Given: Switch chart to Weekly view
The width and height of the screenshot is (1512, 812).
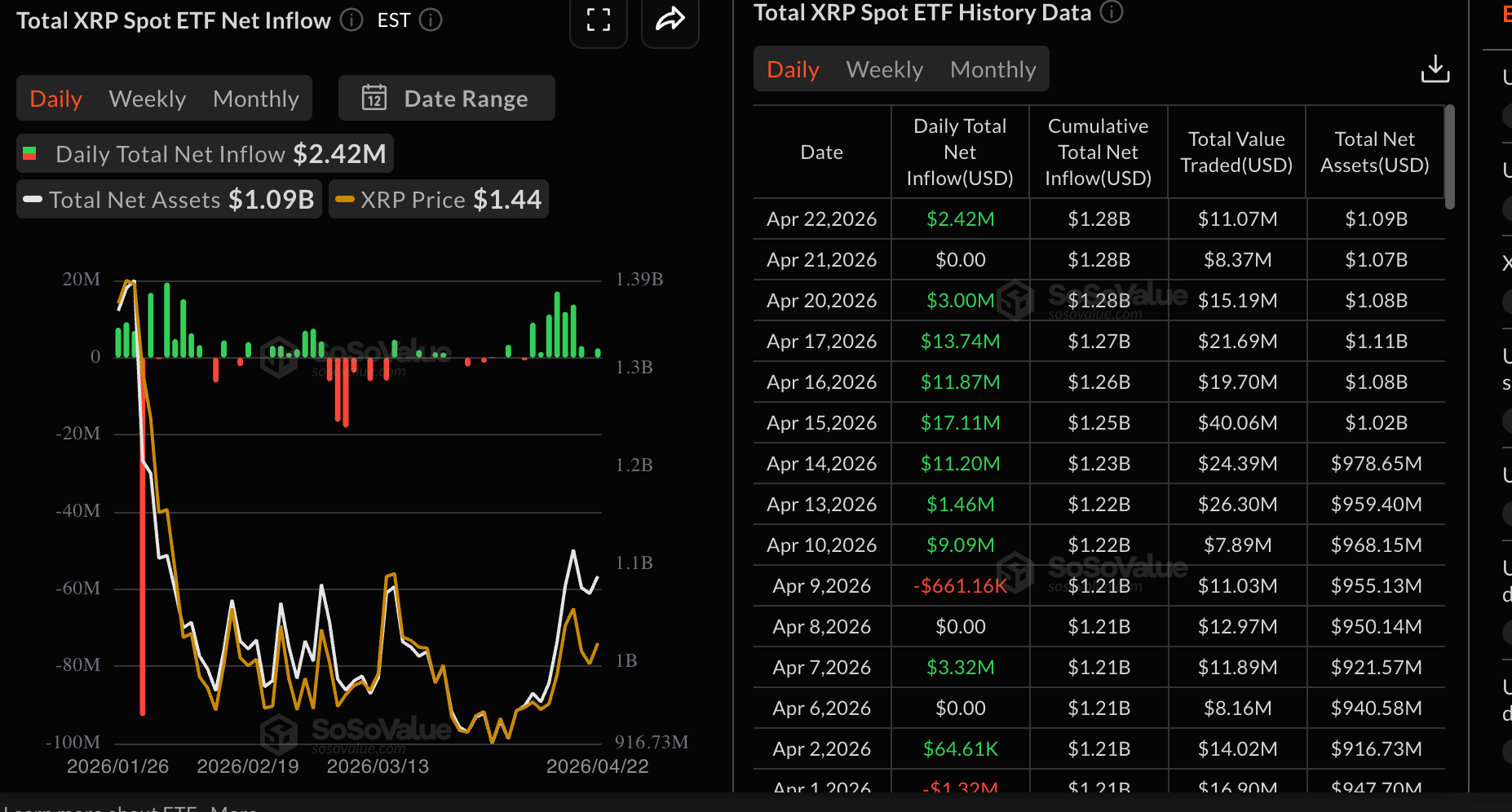Looking at the screenshot, I should coord(148,99).
